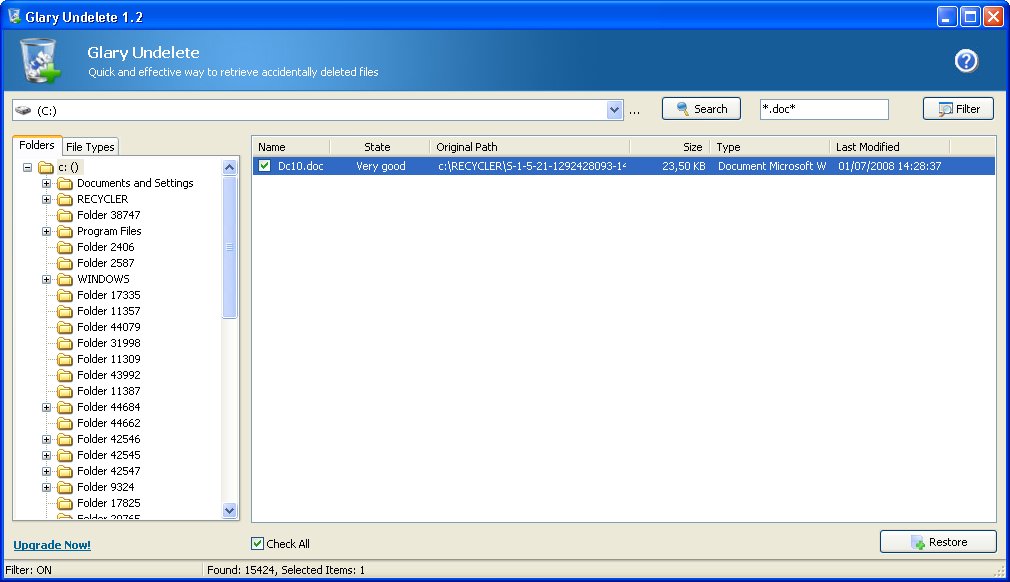Image resolution: width=1010 pixels, height=582 pixels.
Task: Click the c: () root folder icon
Action: pyautogui.click(x=46, y=167)
